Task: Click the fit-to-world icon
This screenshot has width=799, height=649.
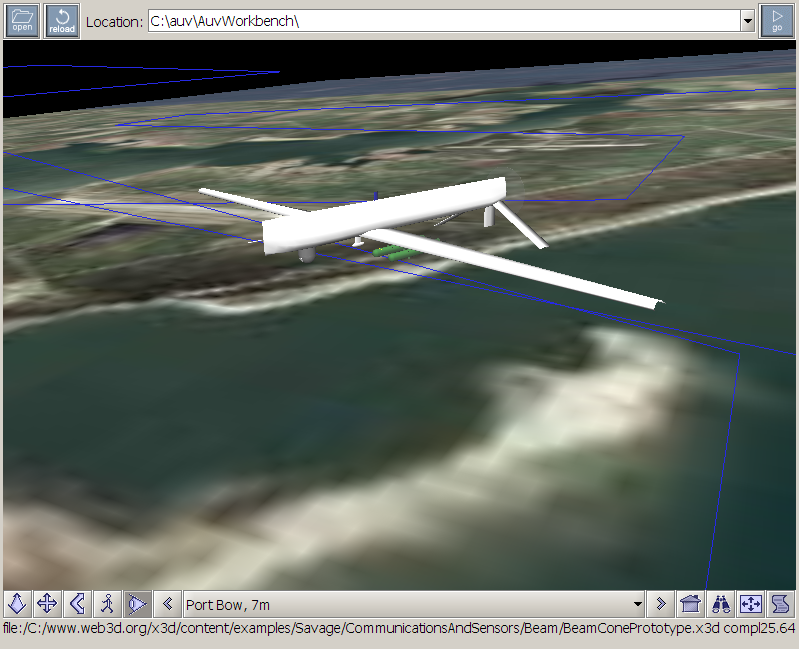Action: click(750, 604)
